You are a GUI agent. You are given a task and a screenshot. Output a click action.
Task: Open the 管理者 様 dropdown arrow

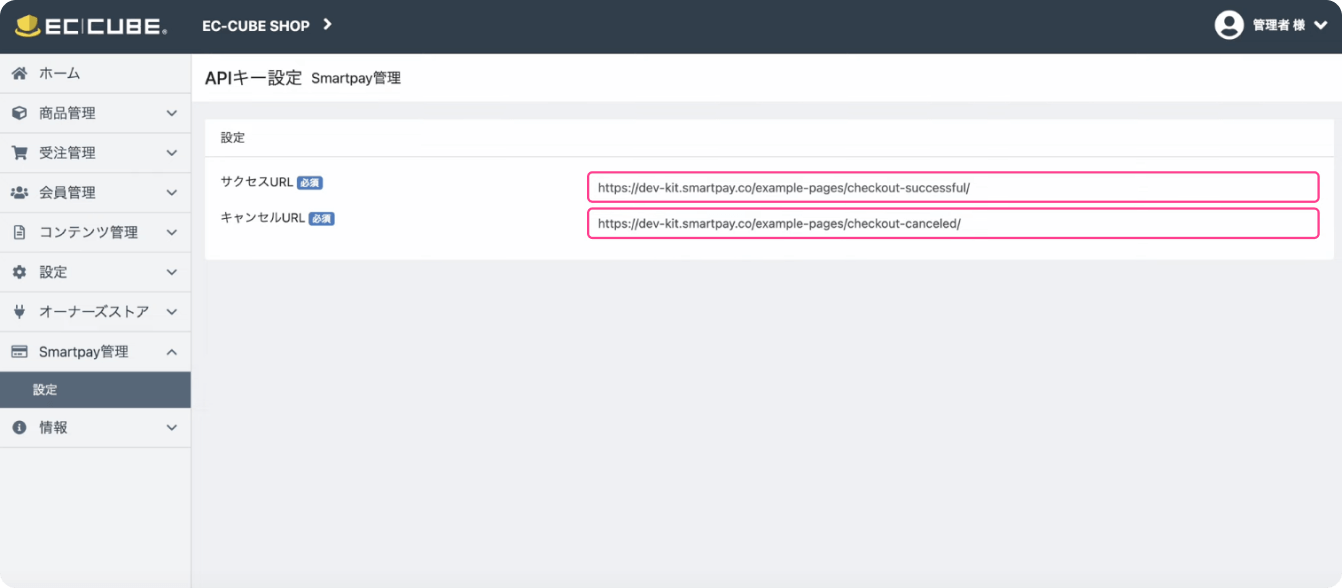coord(1320,25)
